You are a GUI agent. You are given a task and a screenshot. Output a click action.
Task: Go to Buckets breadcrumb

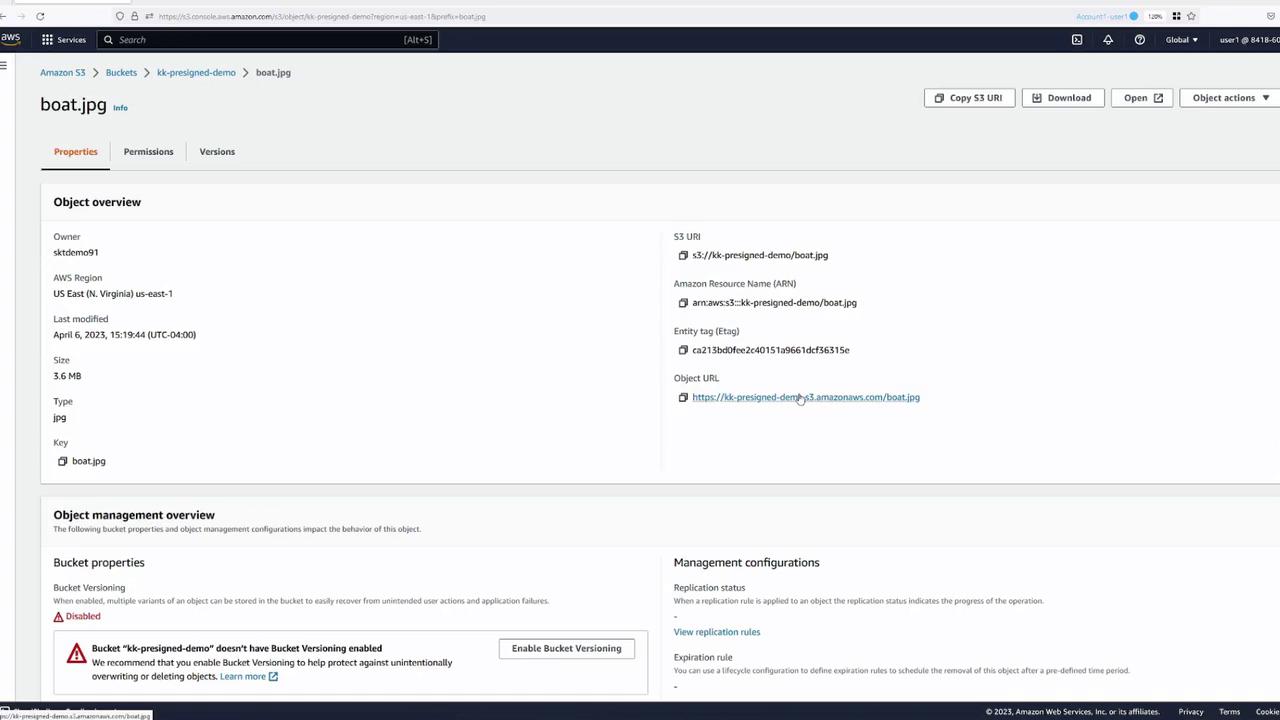coord(121,72)
